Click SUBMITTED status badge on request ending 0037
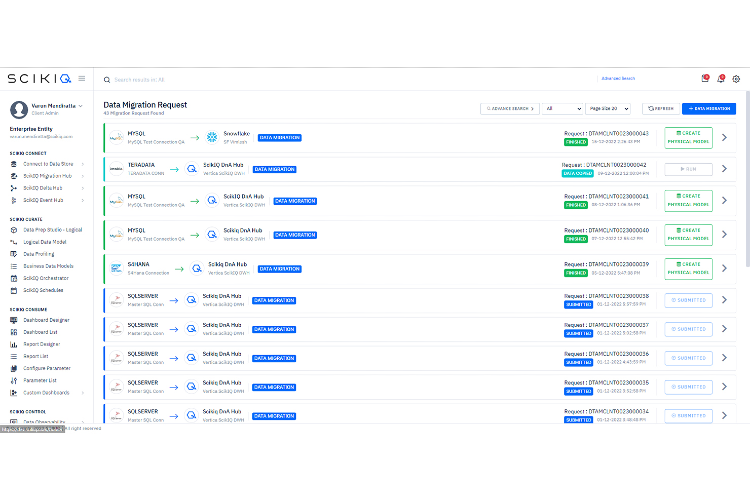Screen dimensions: 750x500 (578, 333)
